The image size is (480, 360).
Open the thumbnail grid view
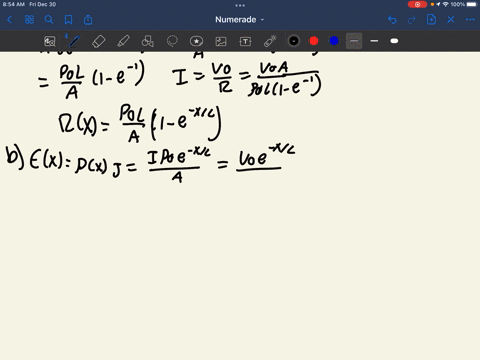pyautogui.click(x=29, y=20)
